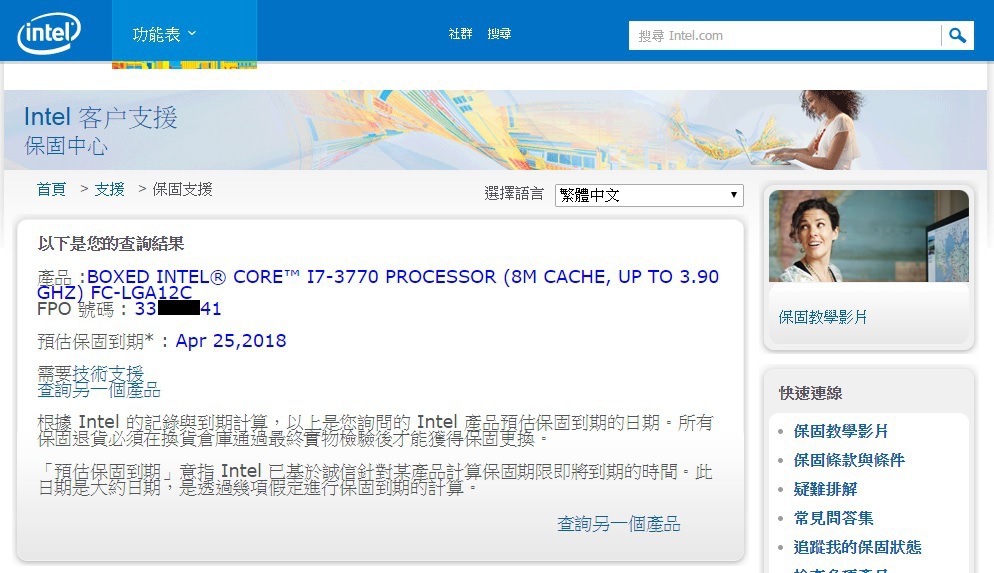Screen dimensions: 994x573
Task: Open 常見問答集 quick link
Action: tap(833, 518)
